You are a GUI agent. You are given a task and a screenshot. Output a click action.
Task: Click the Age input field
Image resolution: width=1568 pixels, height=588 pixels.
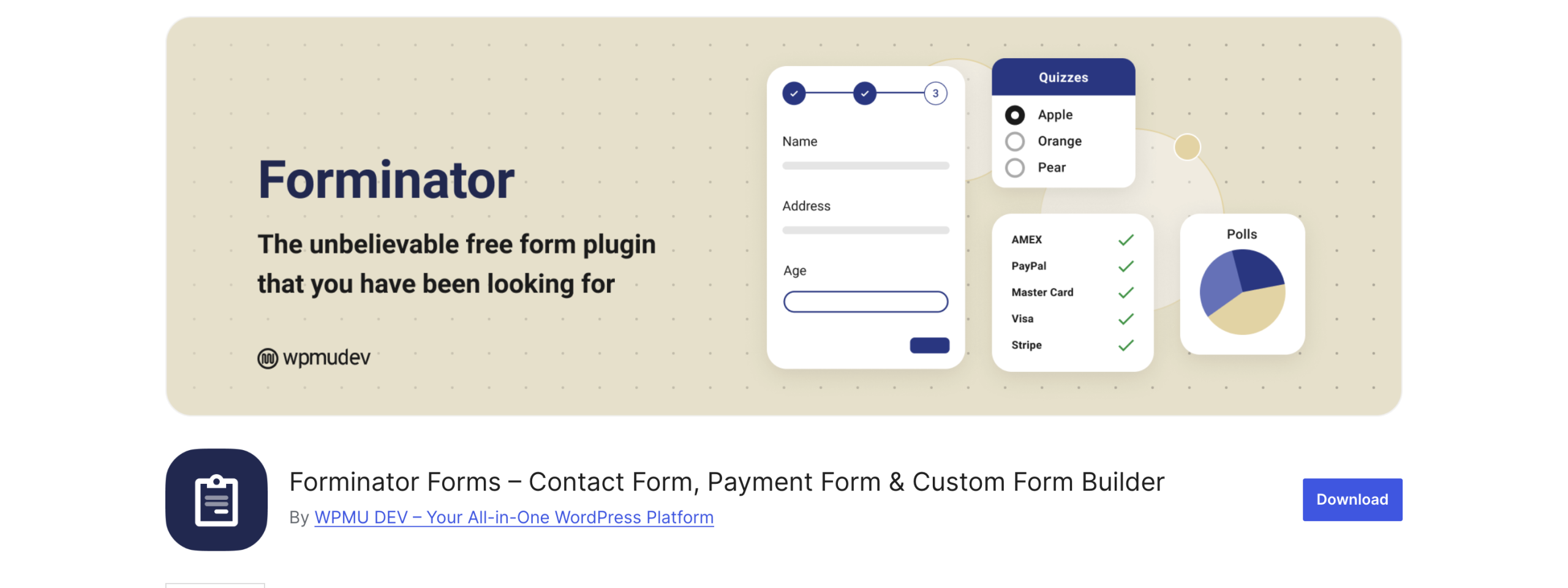tap(865, 302)
